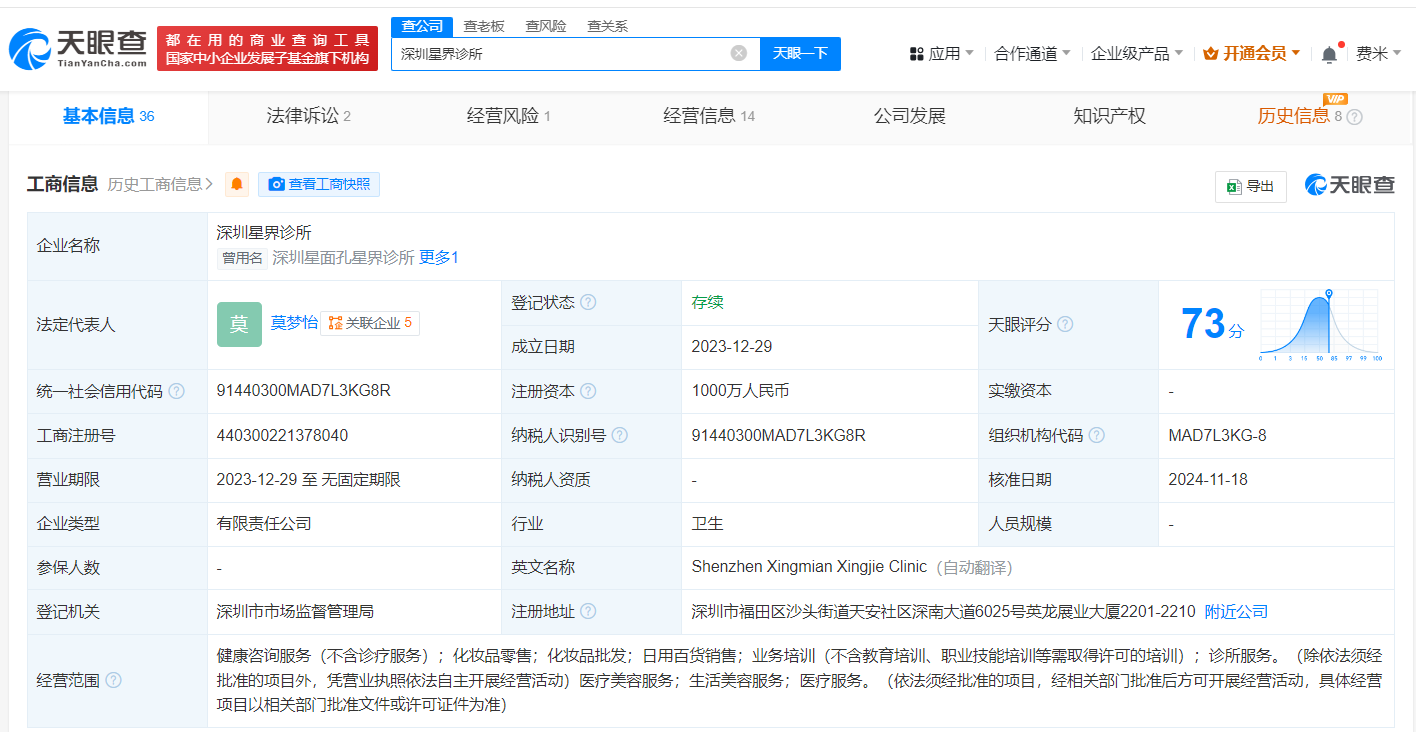The width and height of the screenshot is (1416, 732).
Task: Click the TianYanCha logo
Action: pos(78,48)
